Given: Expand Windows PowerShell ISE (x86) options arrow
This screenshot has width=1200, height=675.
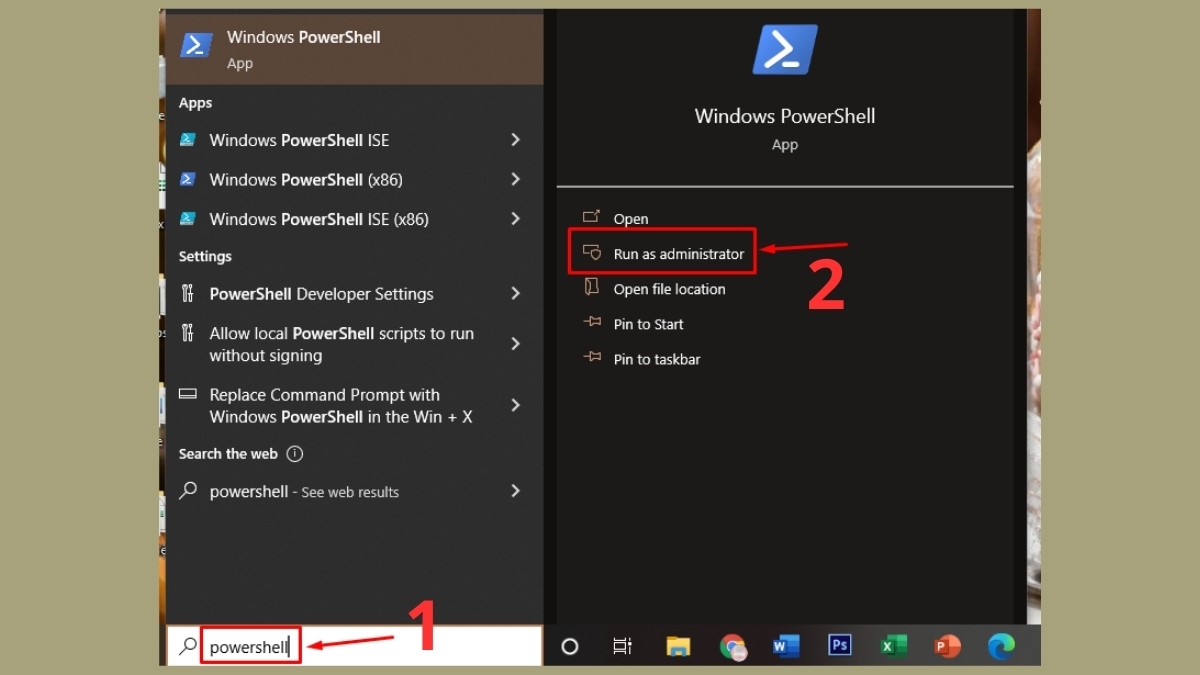Looking at the screenshot, I should click(x=515, y=219).
